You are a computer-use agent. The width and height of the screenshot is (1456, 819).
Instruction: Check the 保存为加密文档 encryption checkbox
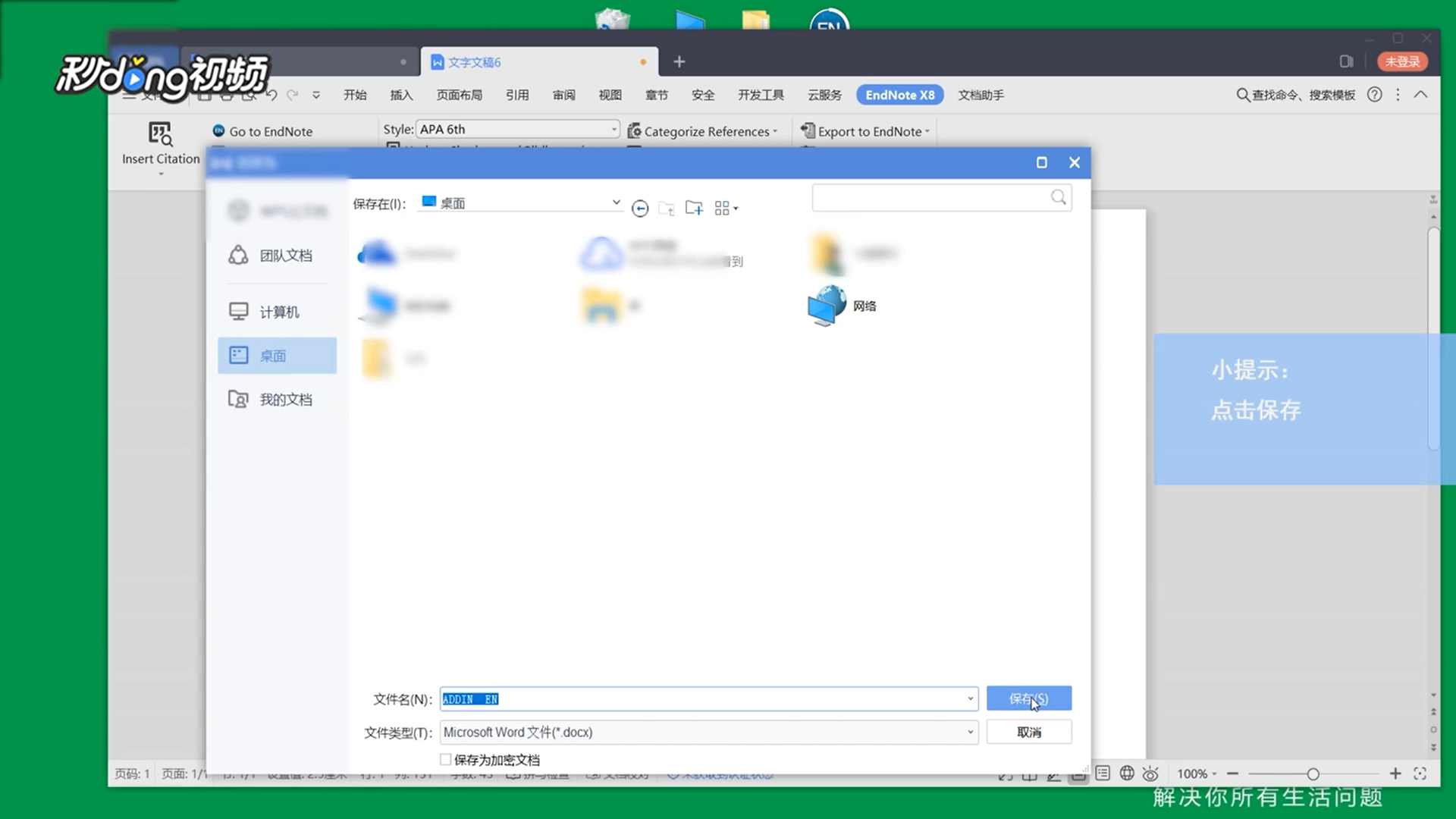[x=445, y=759]
